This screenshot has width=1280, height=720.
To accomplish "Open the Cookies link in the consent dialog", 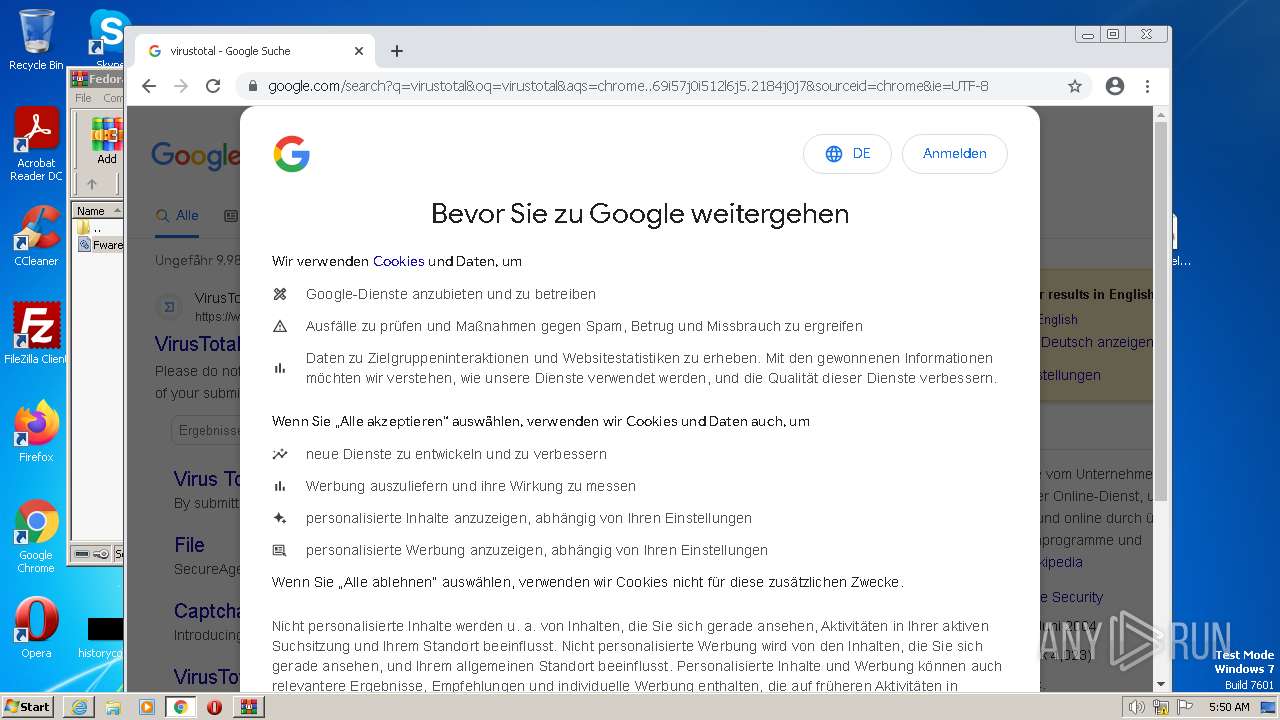I will click(x=399, y=261).
